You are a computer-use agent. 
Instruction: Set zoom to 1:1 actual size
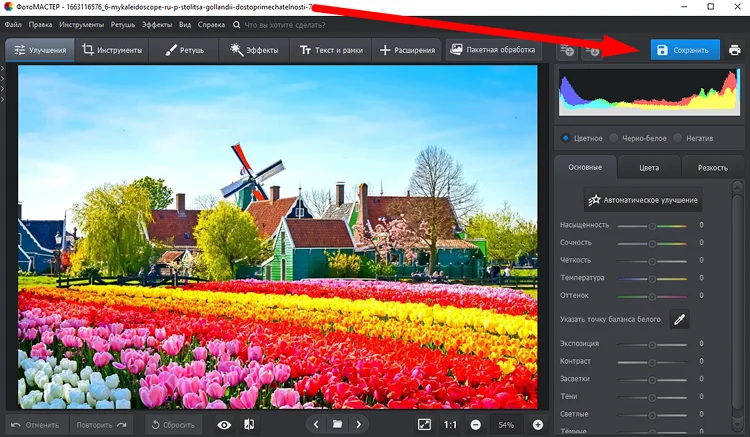pos(450,425)
